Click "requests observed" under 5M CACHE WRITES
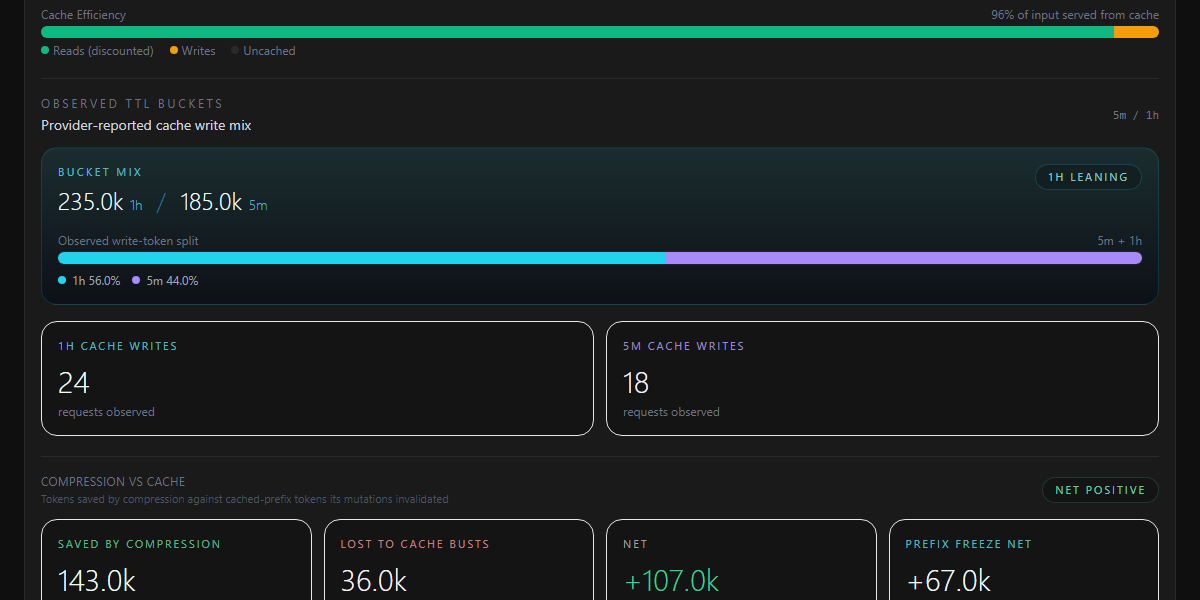Image resolution: width=1200 pixels, height=600 pixels. [671, 412]
